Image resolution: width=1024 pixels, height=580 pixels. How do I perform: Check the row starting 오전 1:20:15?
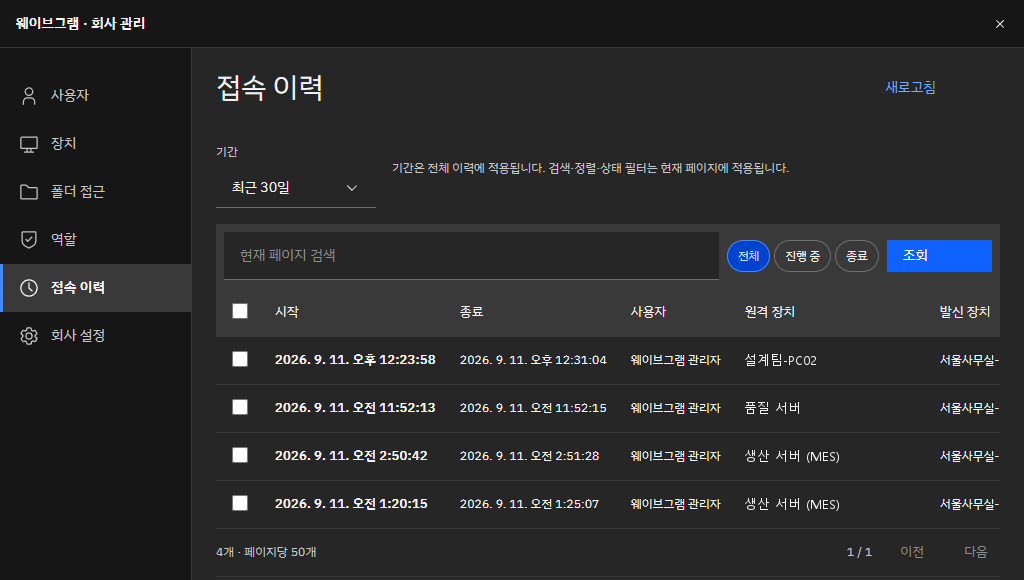click(240, 503)
